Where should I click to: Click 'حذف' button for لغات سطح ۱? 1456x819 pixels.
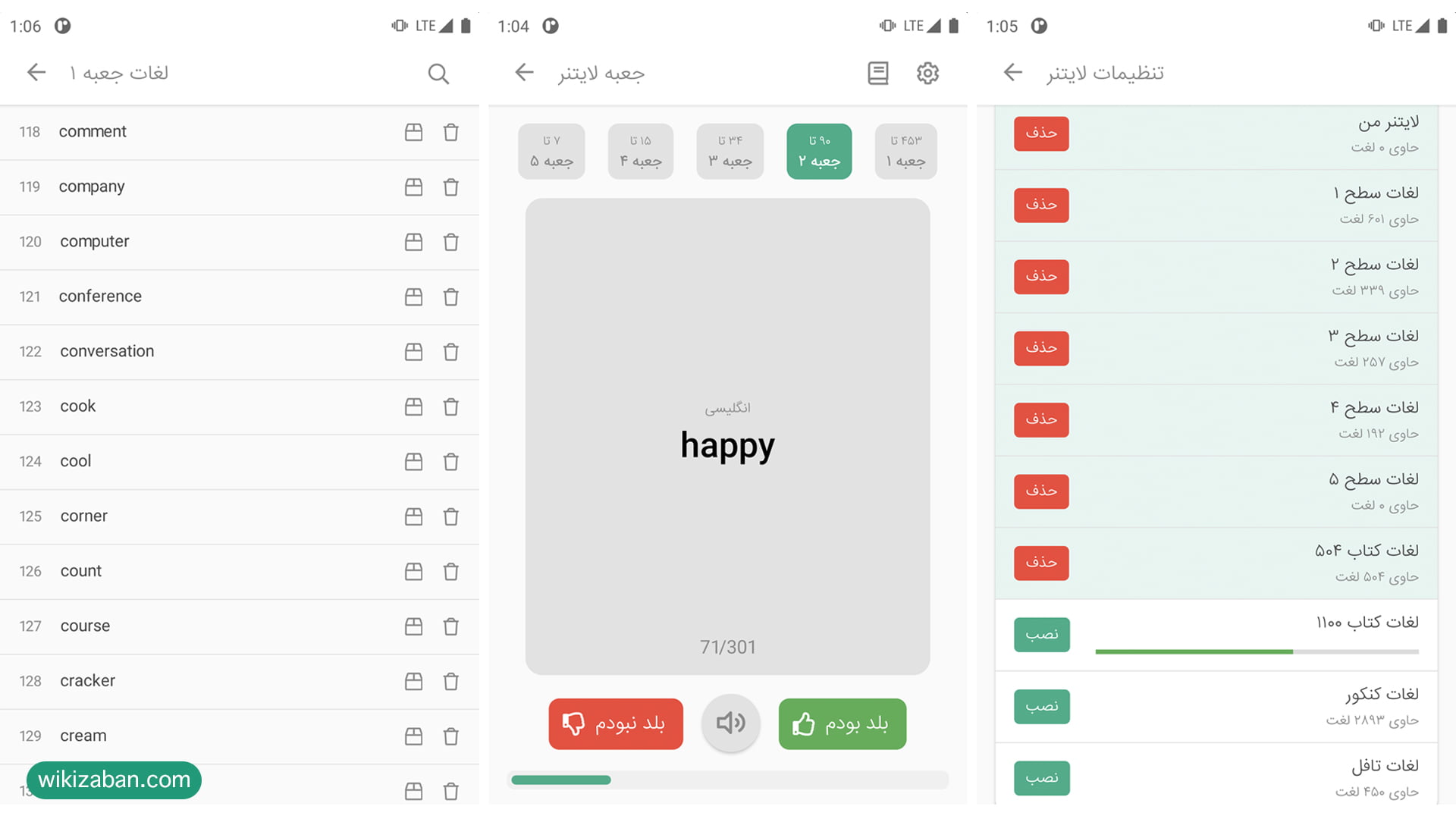pyautogui.click(x=1040, y=204)
